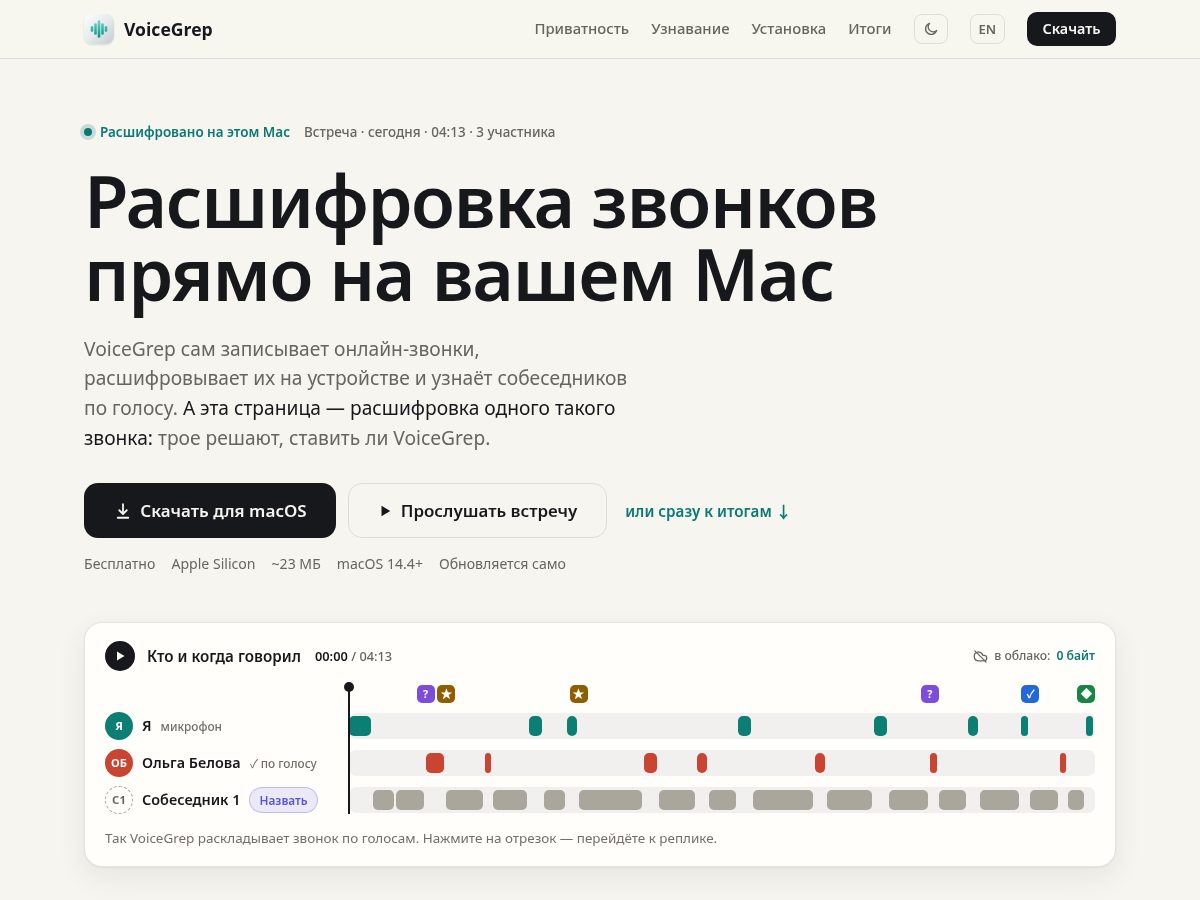Click the ~23 МБ size label

pyautogui.click(x=296, y=564)
